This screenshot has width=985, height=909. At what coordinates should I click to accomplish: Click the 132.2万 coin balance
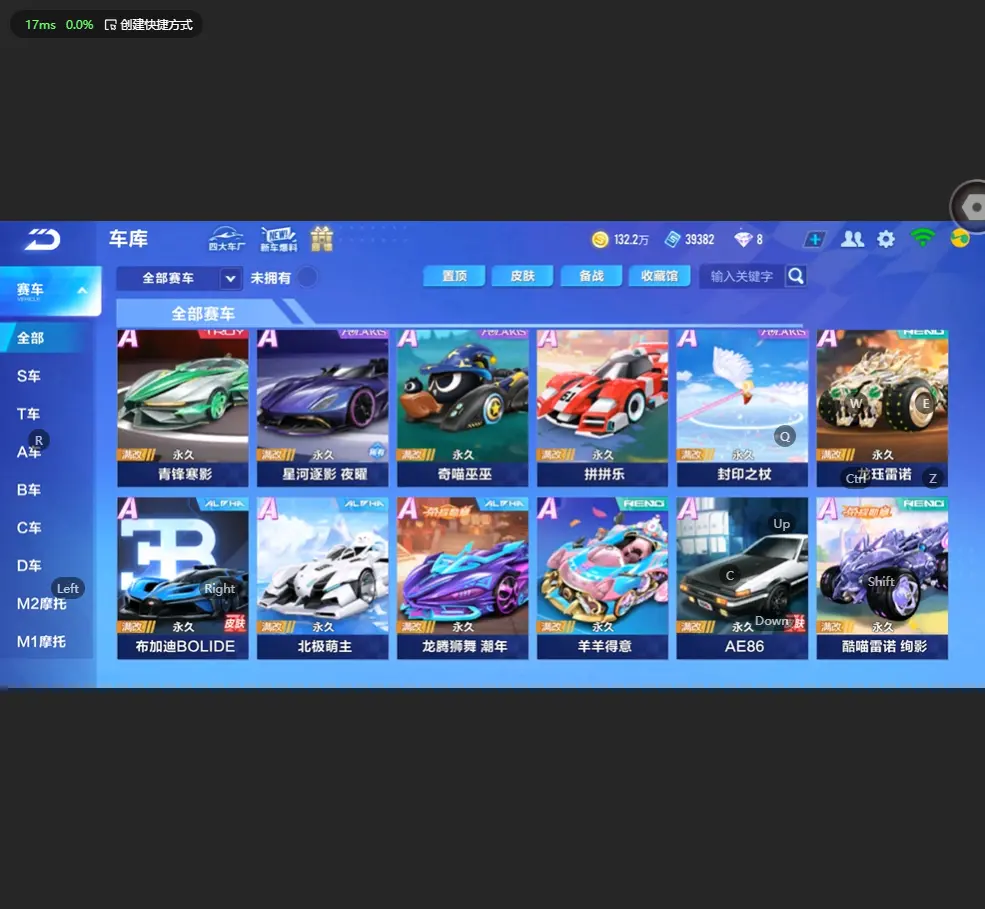click(631, 240)
